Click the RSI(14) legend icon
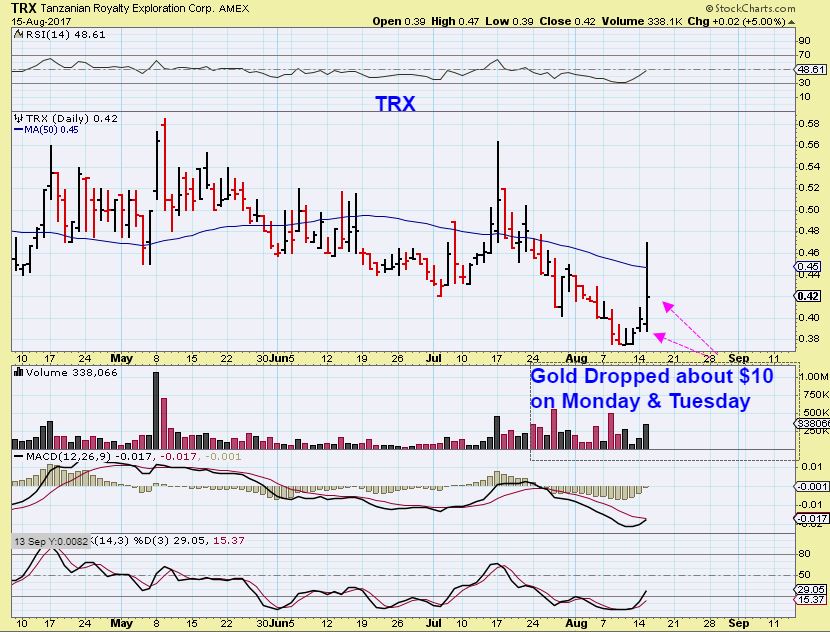Screen dimensions: 830x632 [x=18, y=34]
